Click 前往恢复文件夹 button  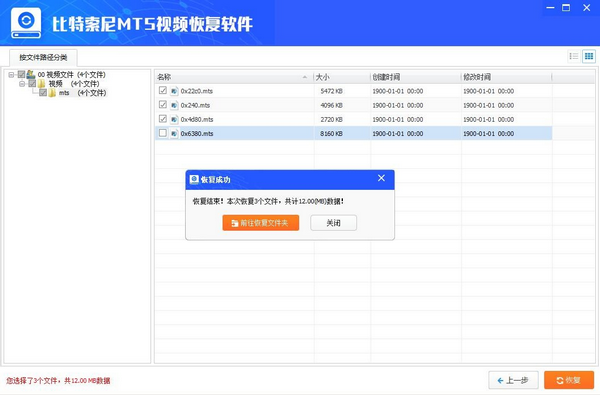point(261,223)
